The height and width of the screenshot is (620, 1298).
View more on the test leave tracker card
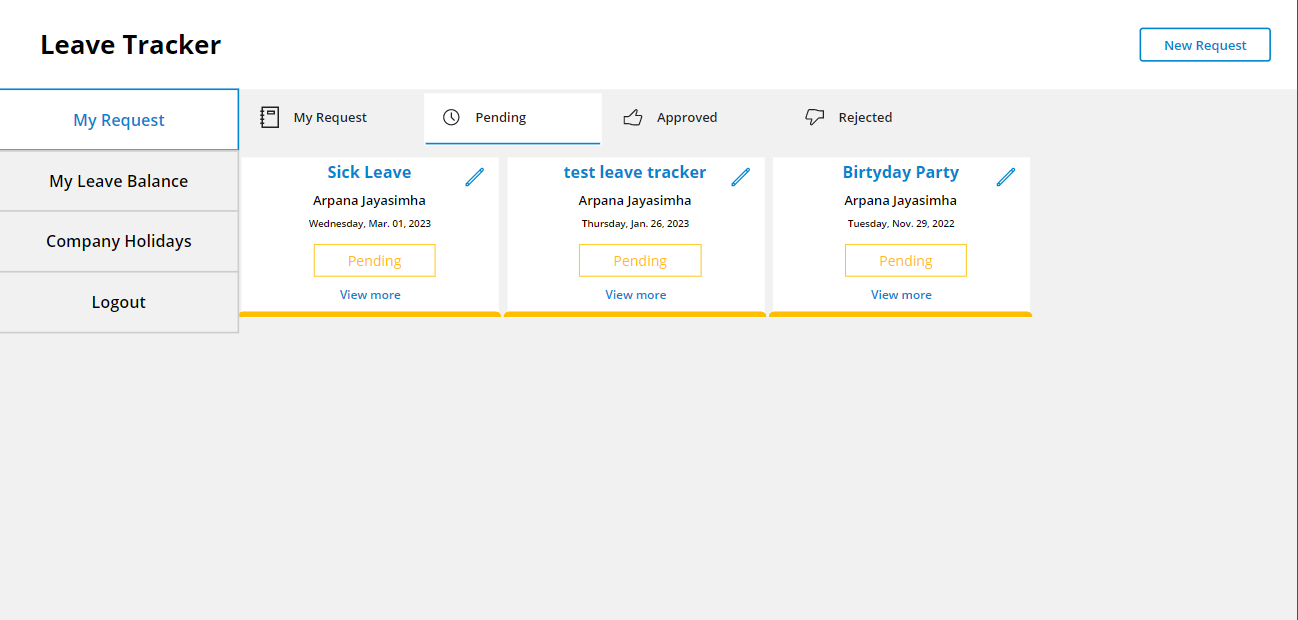click(x=635, y=294)
